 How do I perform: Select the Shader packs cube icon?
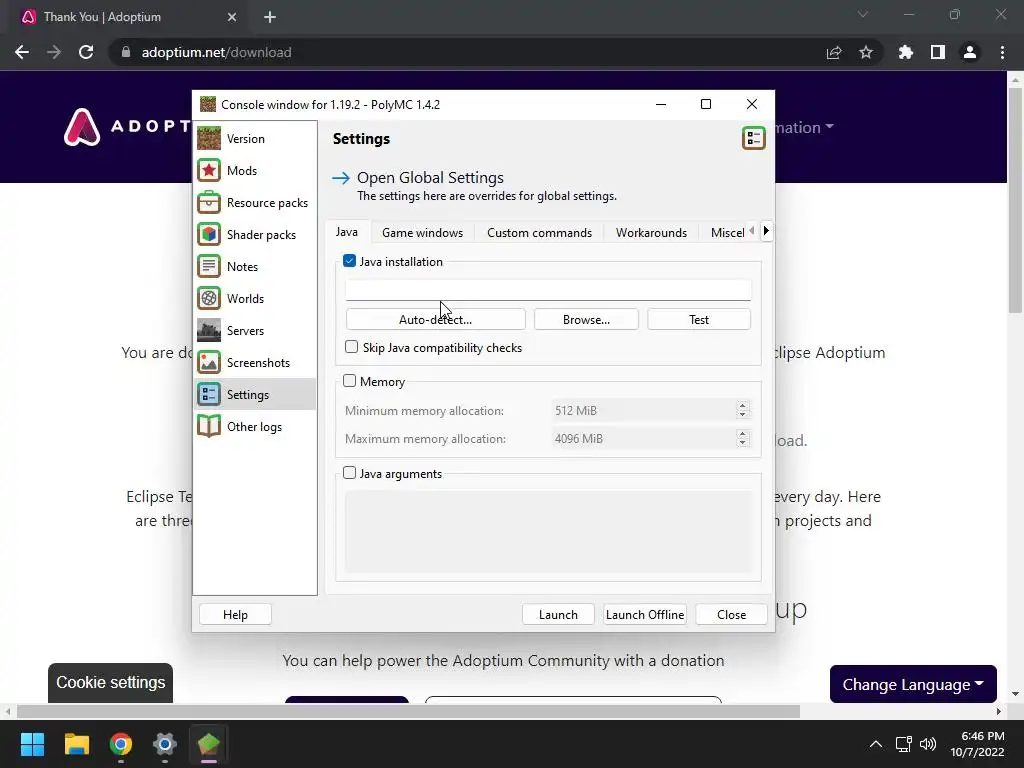click(x=209, y=234)
